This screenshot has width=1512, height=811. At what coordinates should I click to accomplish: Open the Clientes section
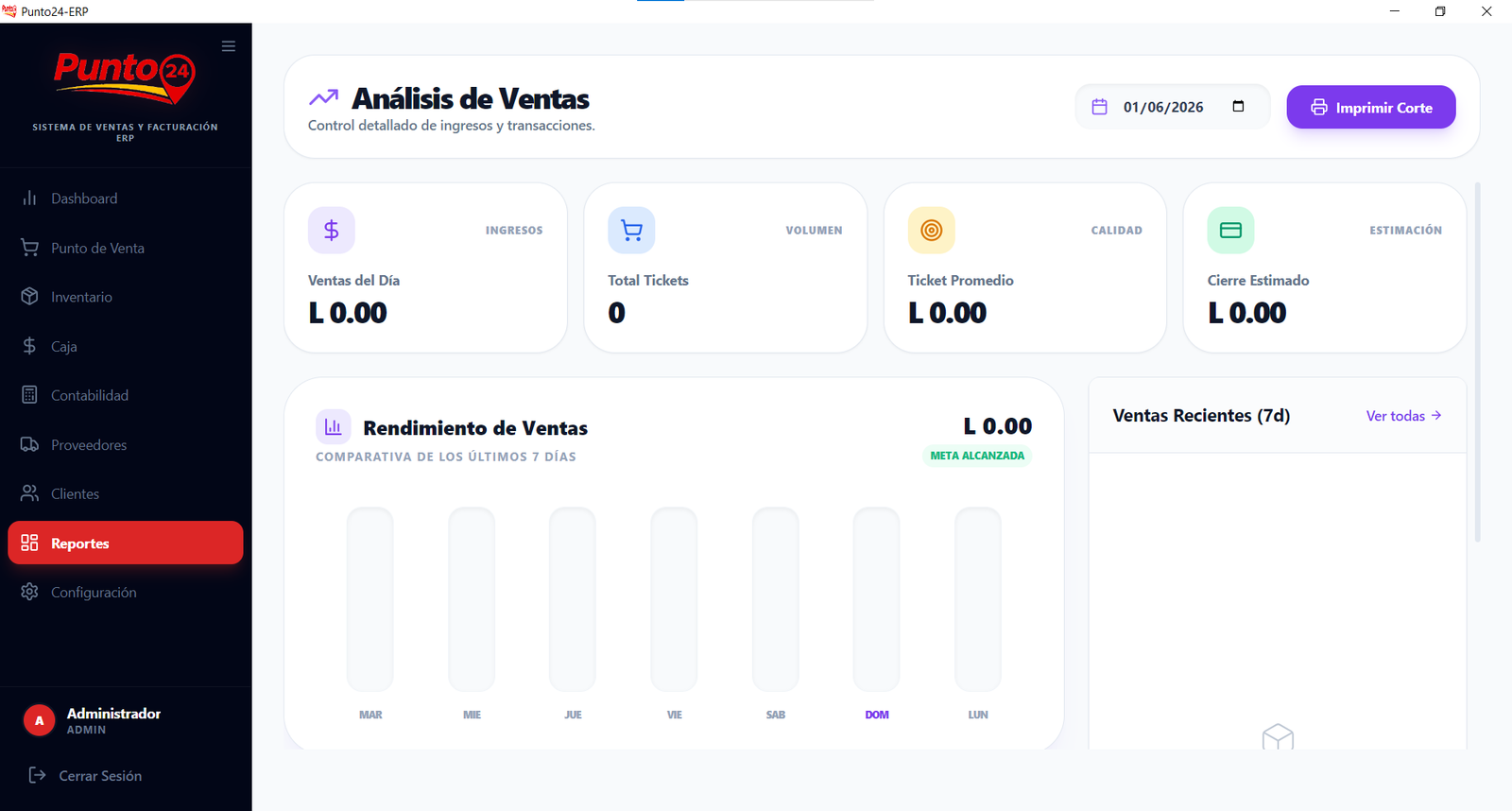pyautogui.click(x=126, y=493)
